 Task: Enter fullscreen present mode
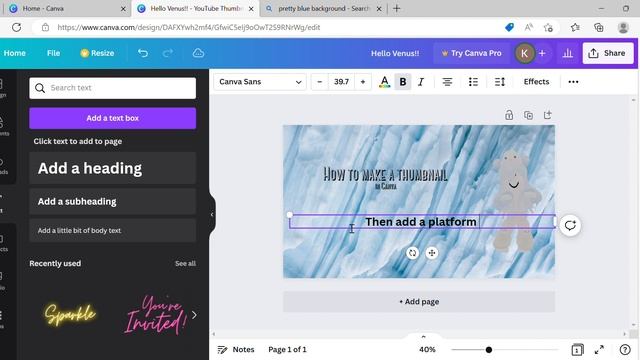coord(599,350)
